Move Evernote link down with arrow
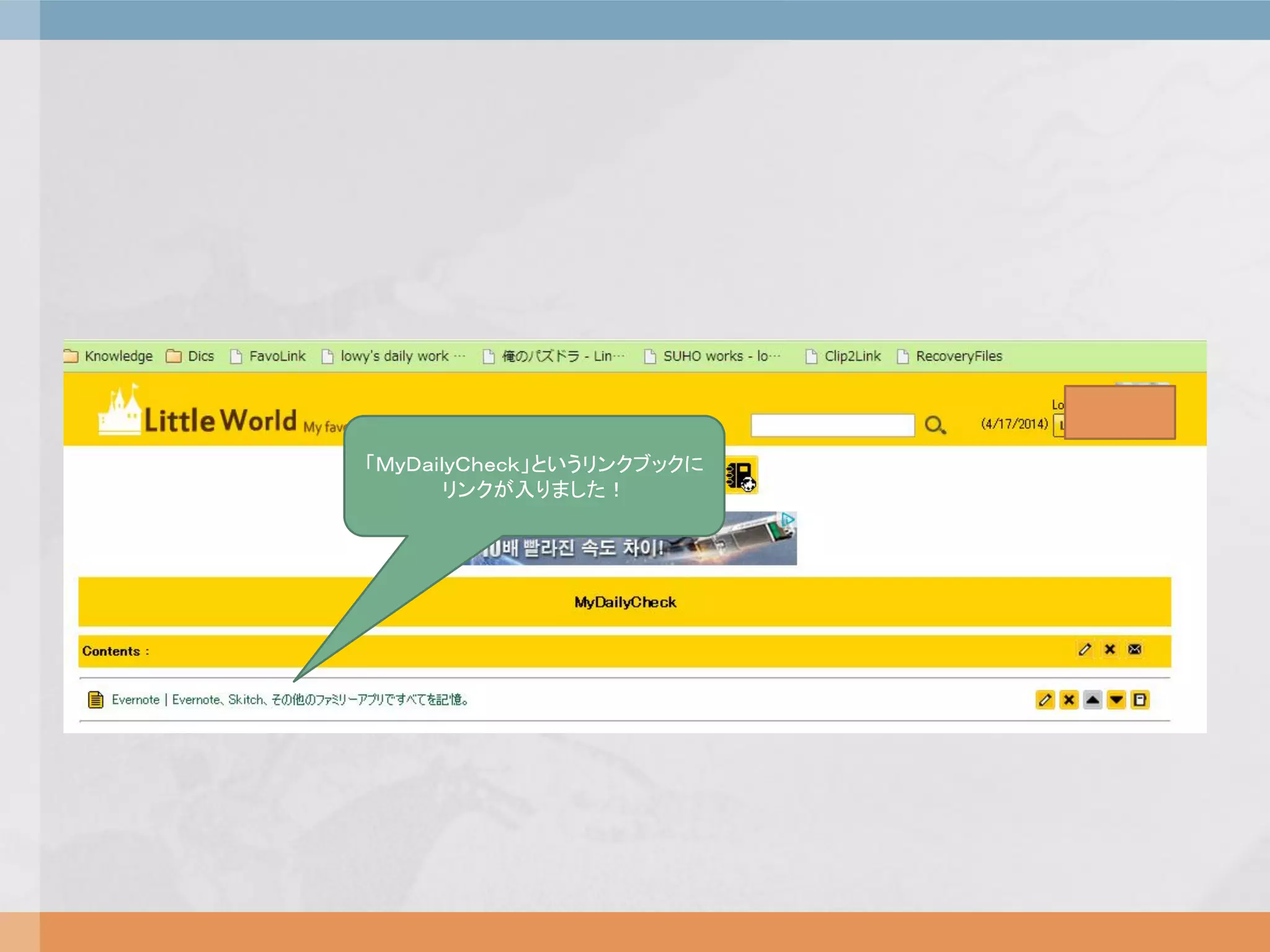This screenshot has width=1270, height=952. point(1116,700)
